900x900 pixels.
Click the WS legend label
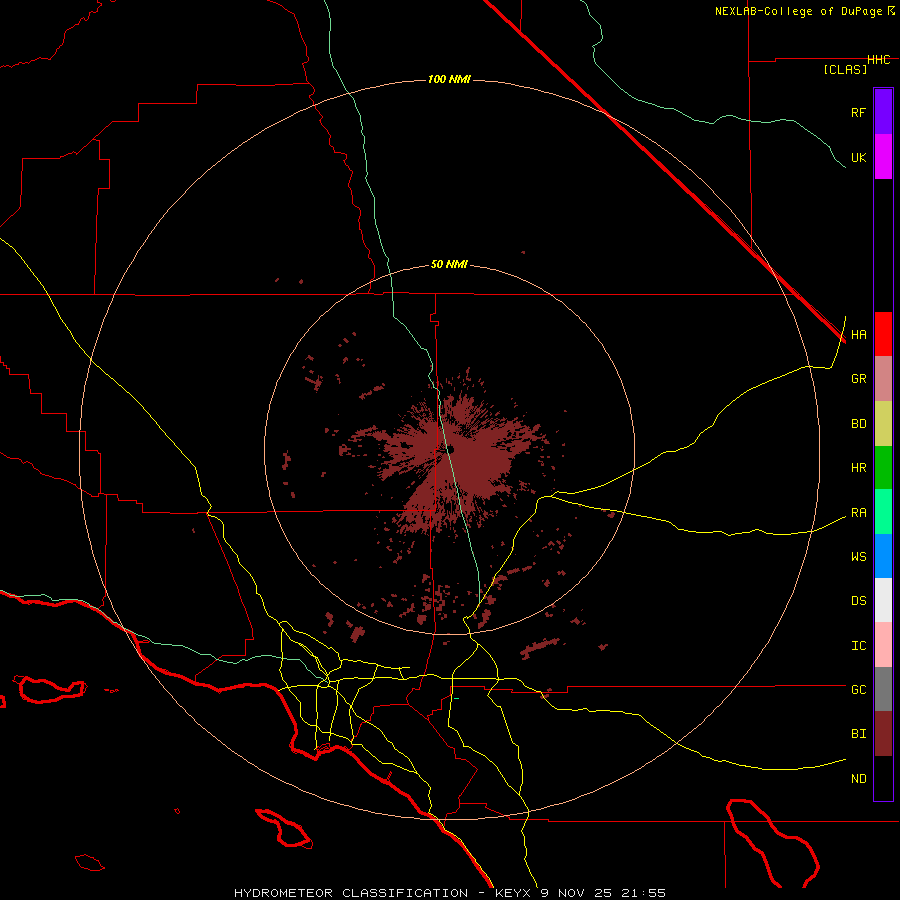point(858,557)
